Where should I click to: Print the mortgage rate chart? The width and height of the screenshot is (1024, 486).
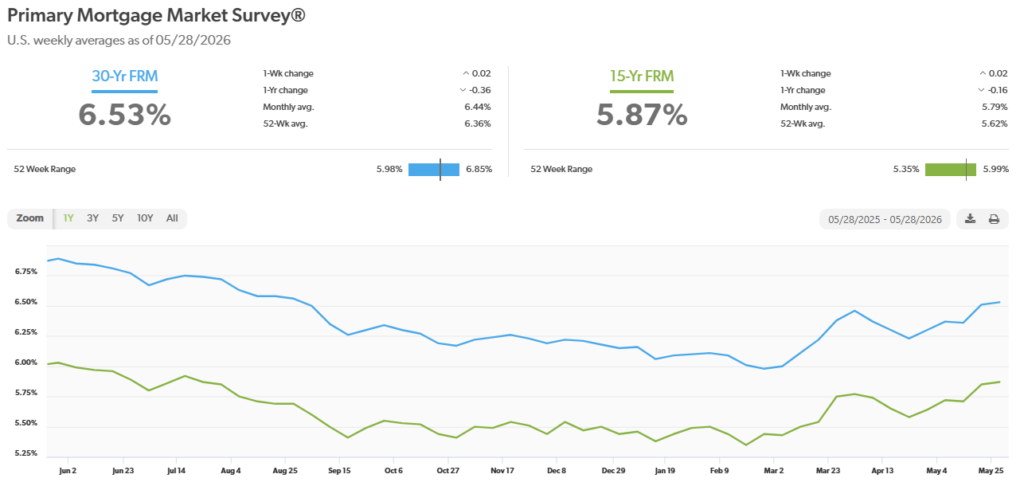994,219
